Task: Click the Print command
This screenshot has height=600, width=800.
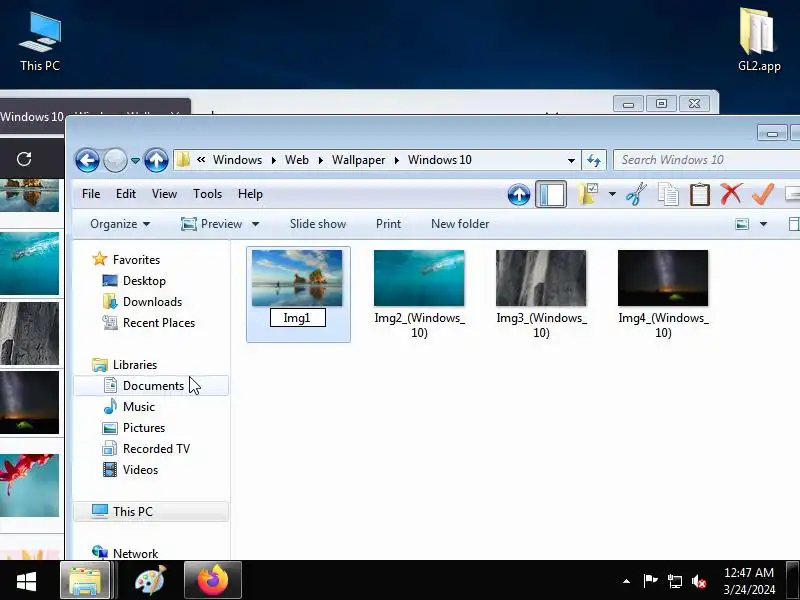Action: pyautogui.click(x=388, y=224)
